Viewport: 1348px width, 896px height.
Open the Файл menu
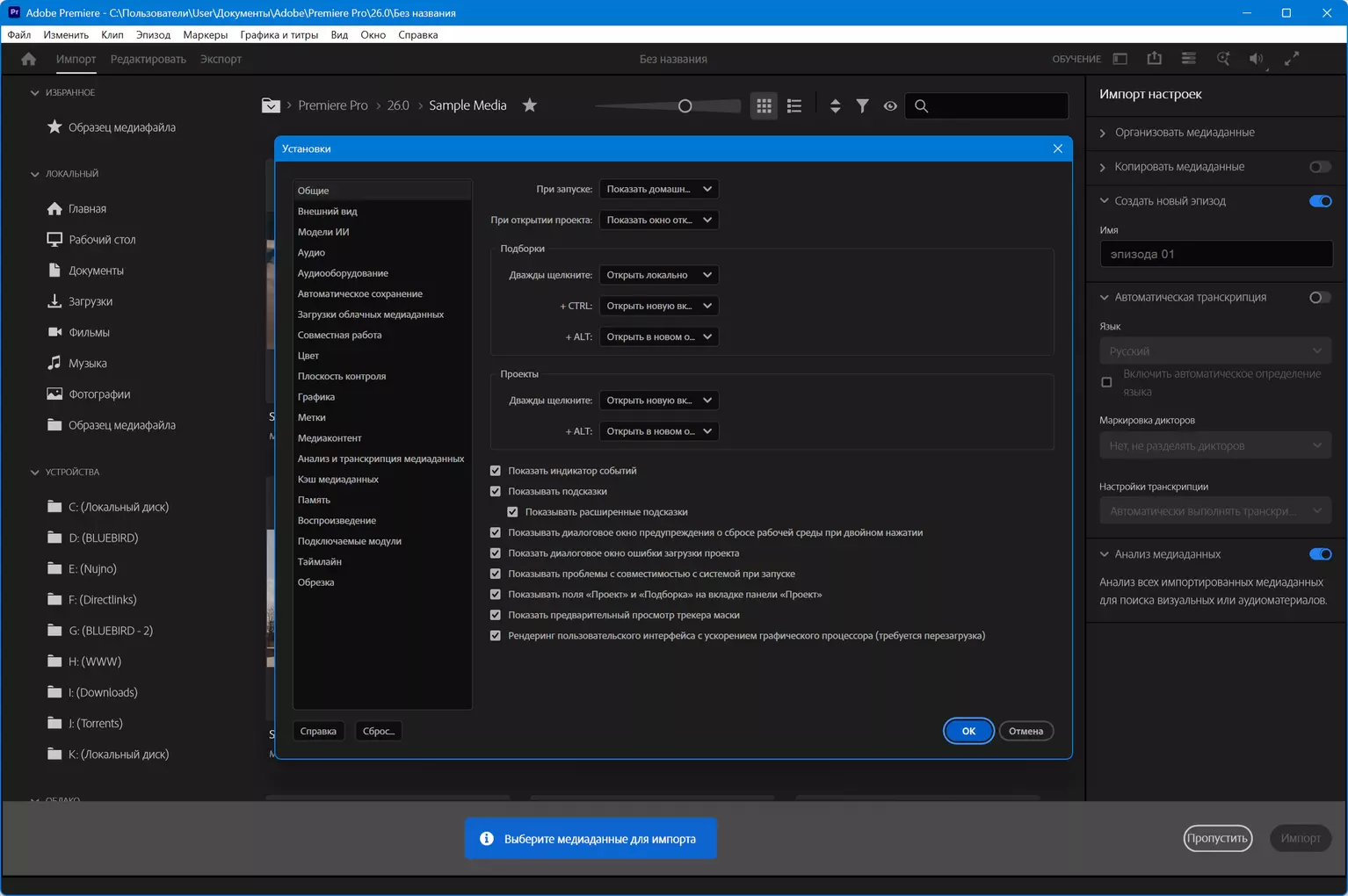point(19,35)
